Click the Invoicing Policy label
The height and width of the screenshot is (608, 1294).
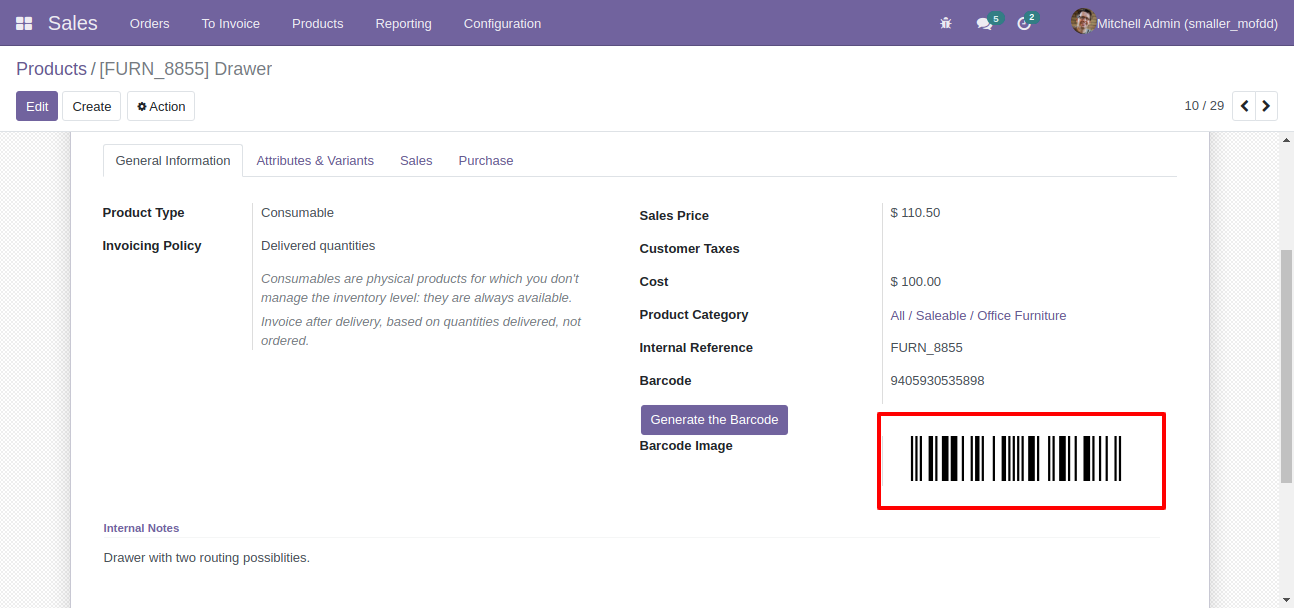click(x=152, y=246)
